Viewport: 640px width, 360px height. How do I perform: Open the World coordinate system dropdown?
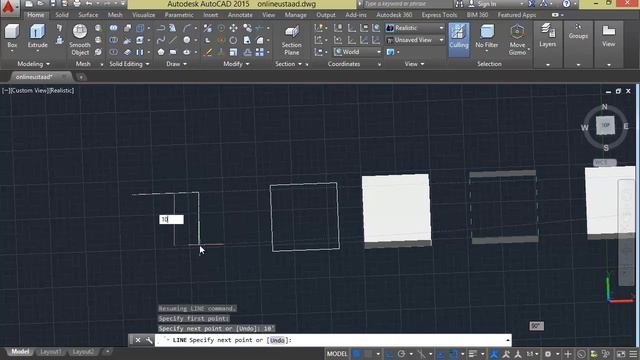tap(358, 52)
